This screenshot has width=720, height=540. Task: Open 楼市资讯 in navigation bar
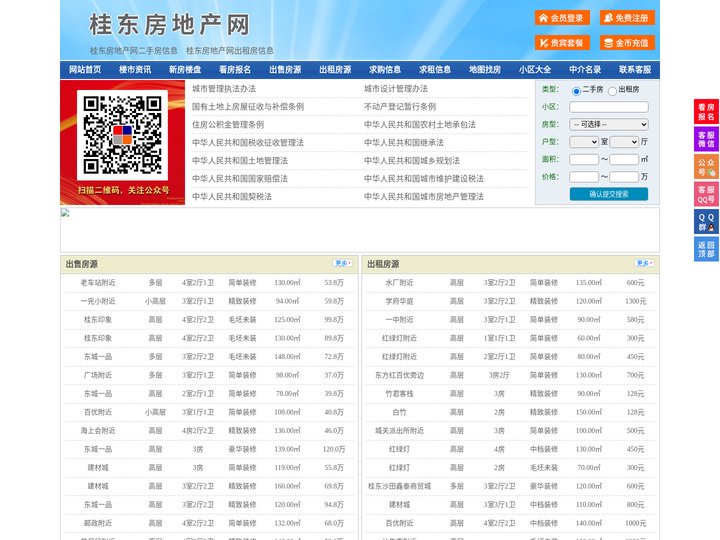135,69
